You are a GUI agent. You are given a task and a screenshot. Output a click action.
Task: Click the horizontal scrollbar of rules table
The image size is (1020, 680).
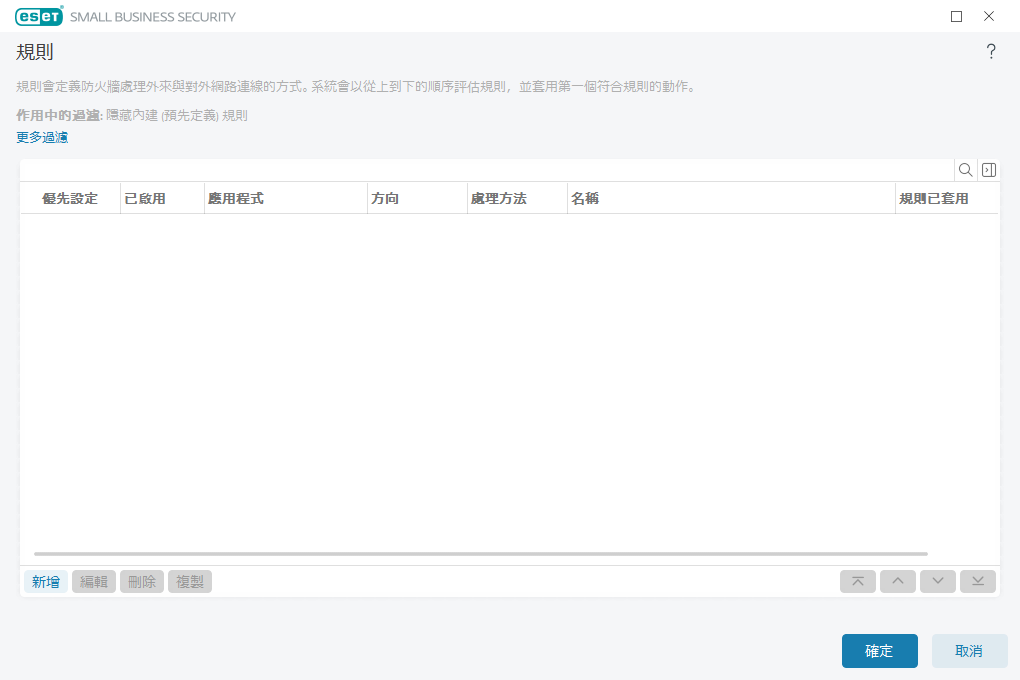click(481, 554)
